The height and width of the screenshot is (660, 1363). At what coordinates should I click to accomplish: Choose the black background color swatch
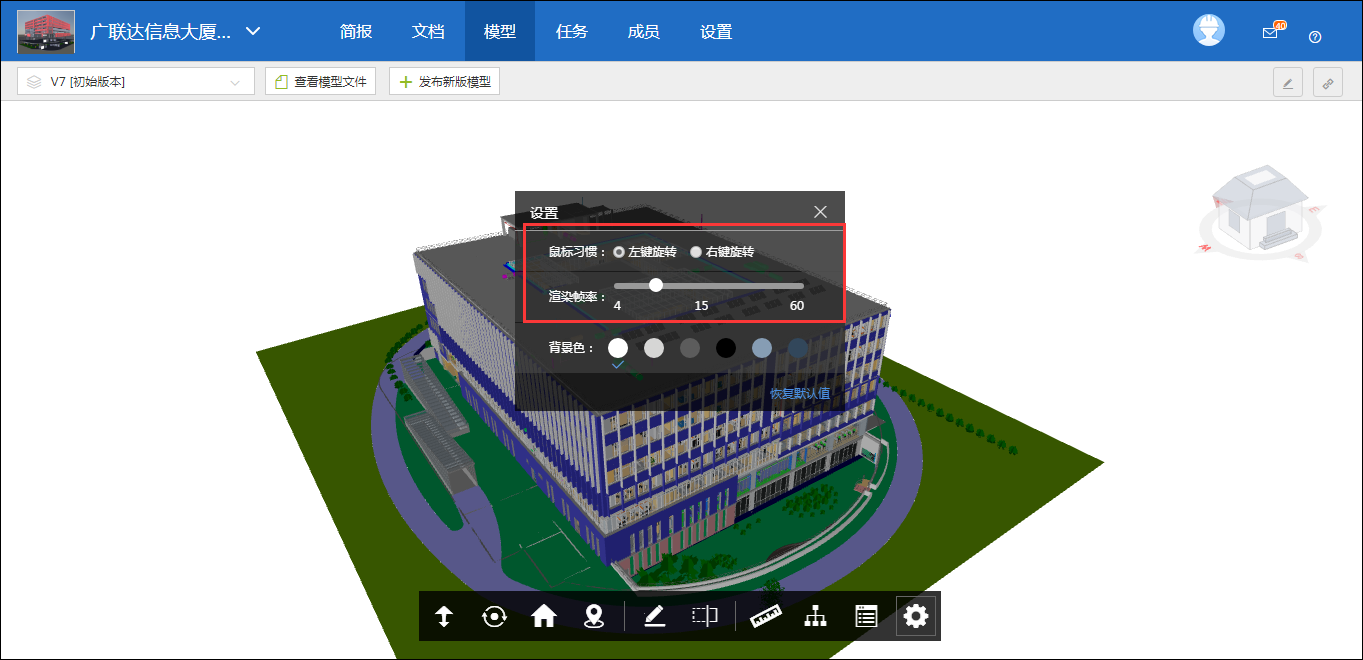[x=726, y=348]
